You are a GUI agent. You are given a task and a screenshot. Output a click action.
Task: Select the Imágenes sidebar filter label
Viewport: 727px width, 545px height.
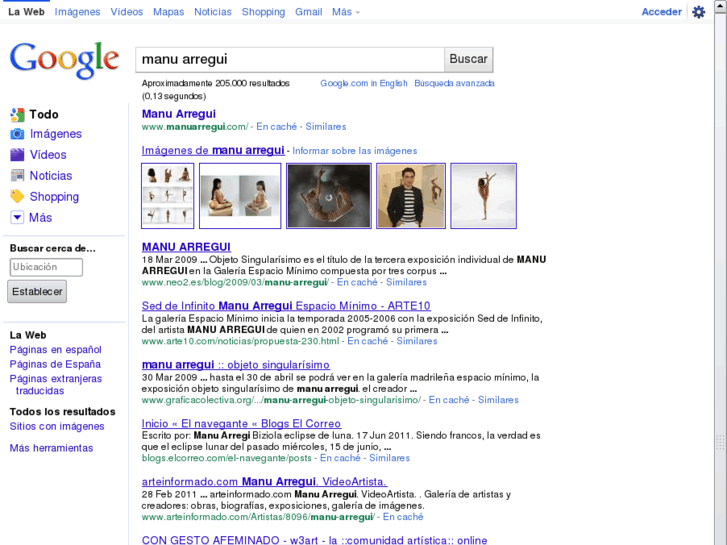coord(56,134)
